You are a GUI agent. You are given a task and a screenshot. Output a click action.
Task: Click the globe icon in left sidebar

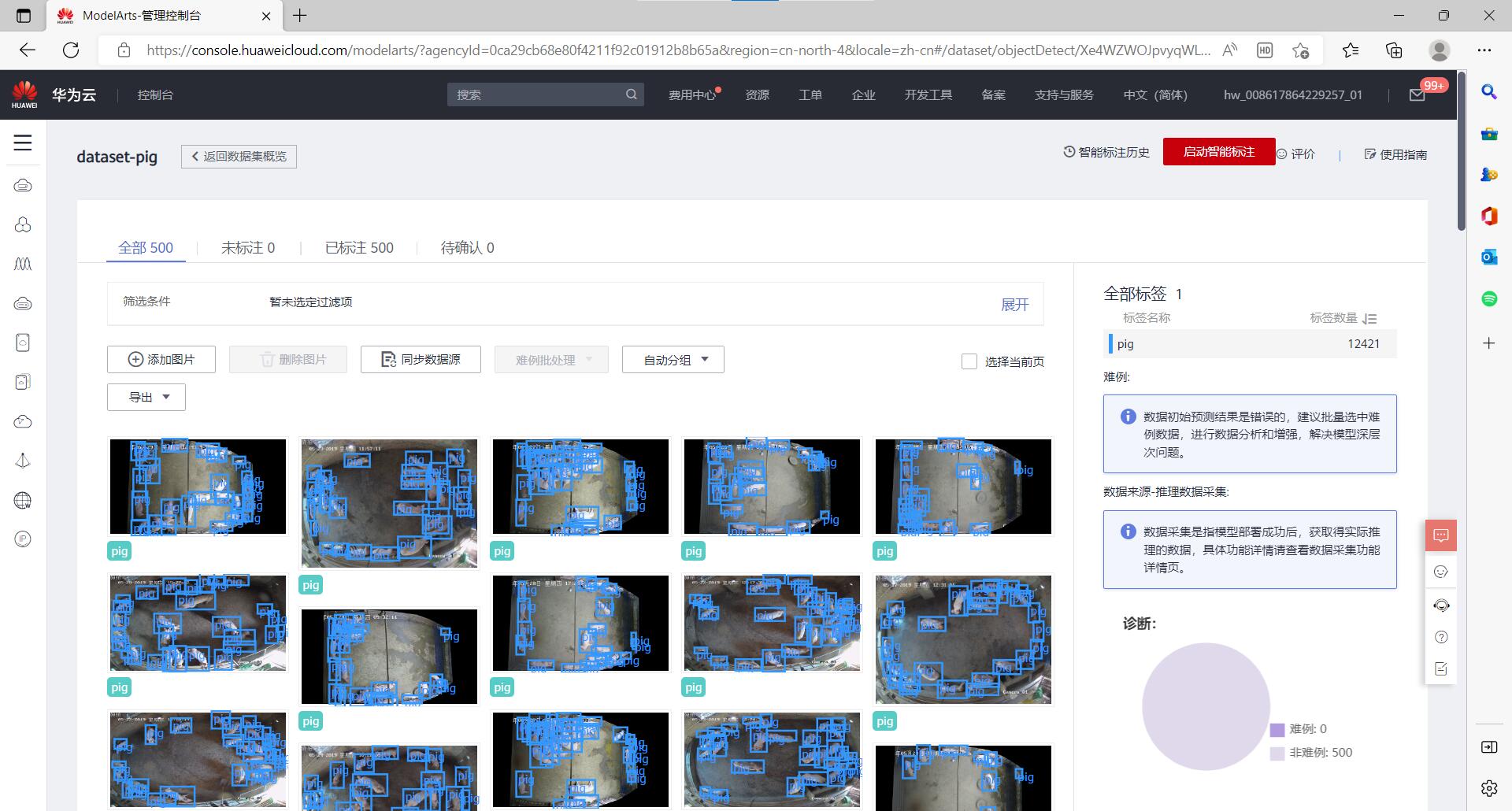click(23, 500)
